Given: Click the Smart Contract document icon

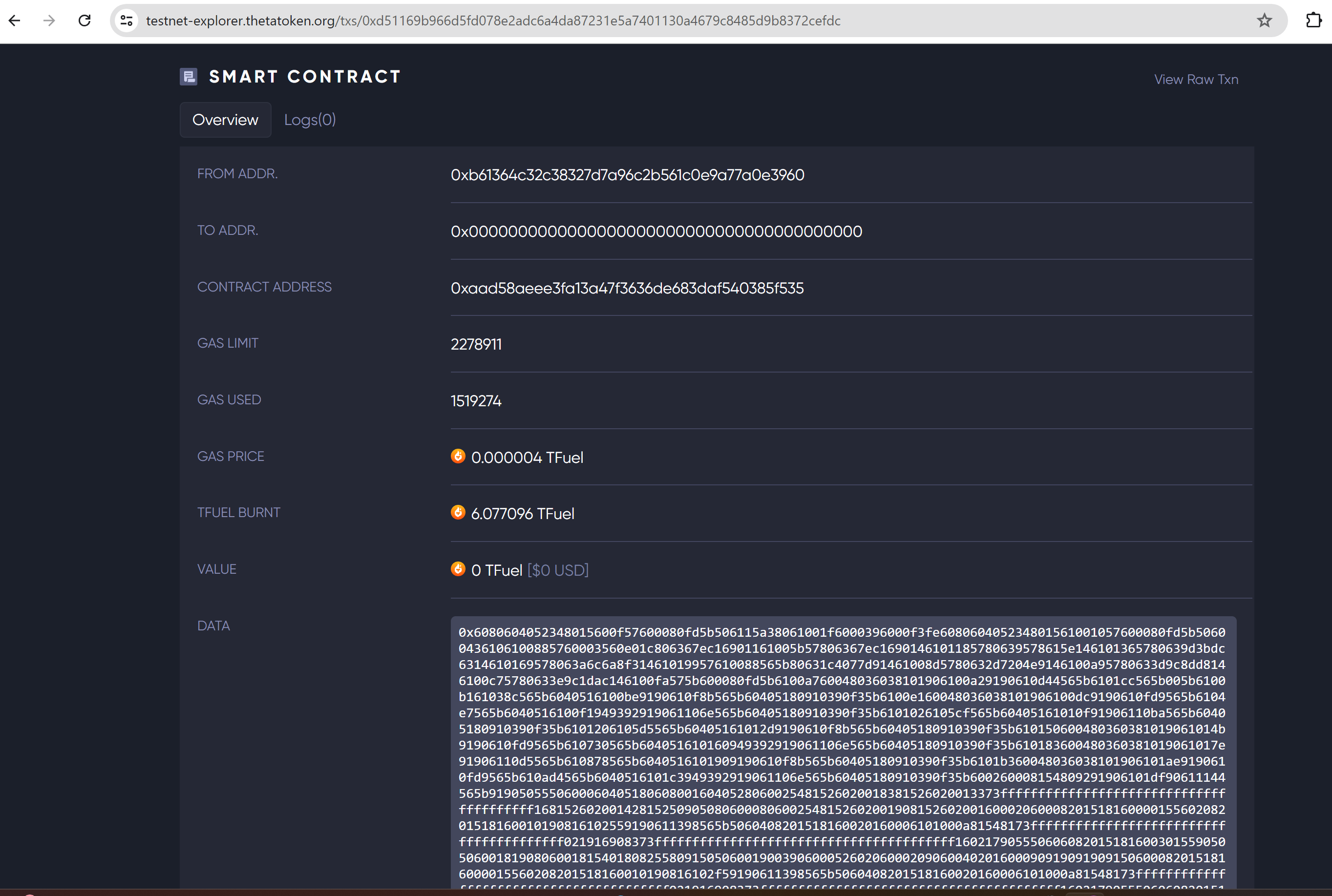Looking at the screenshot, I should 189,77.
